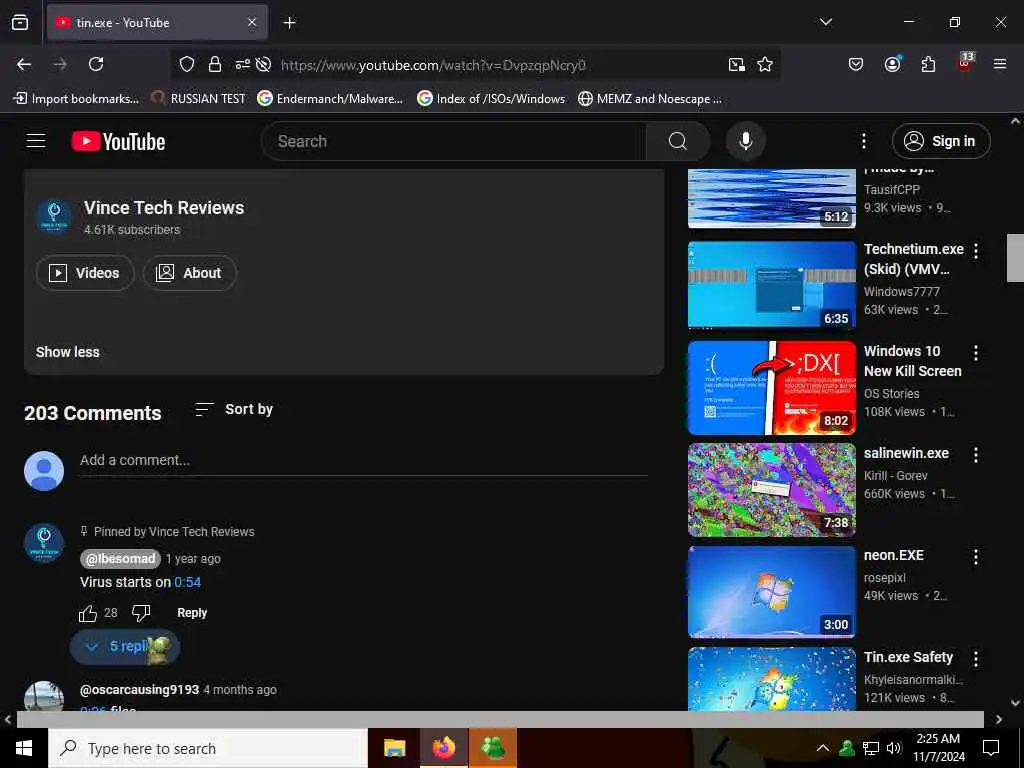Expand the 5 replies under pinned comment

(125, 647)
